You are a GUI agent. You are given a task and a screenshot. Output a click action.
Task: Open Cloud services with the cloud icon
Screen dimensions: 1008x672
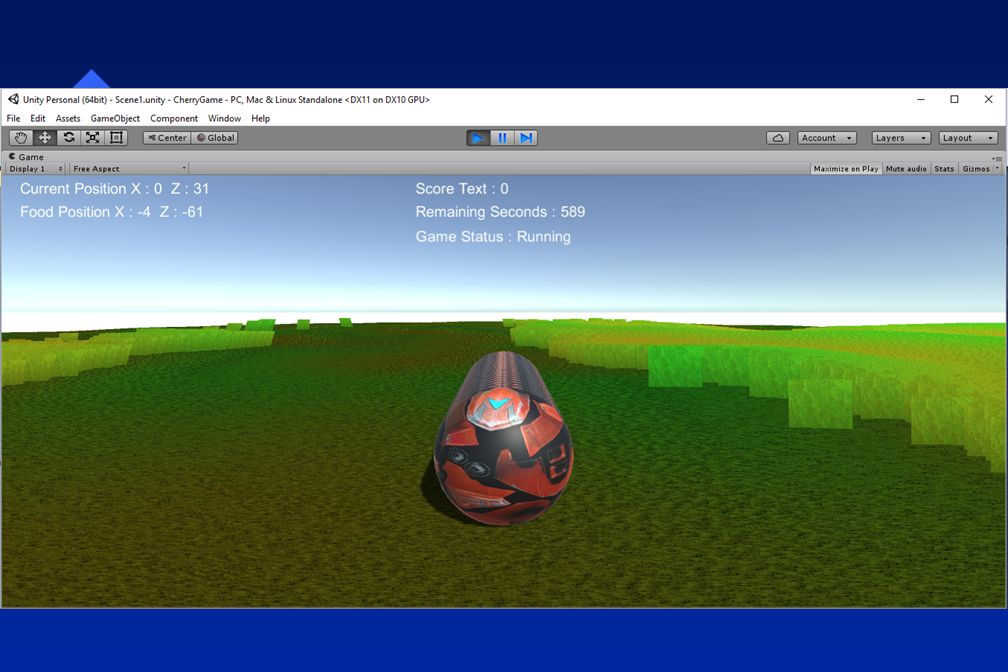pos(778,138)
